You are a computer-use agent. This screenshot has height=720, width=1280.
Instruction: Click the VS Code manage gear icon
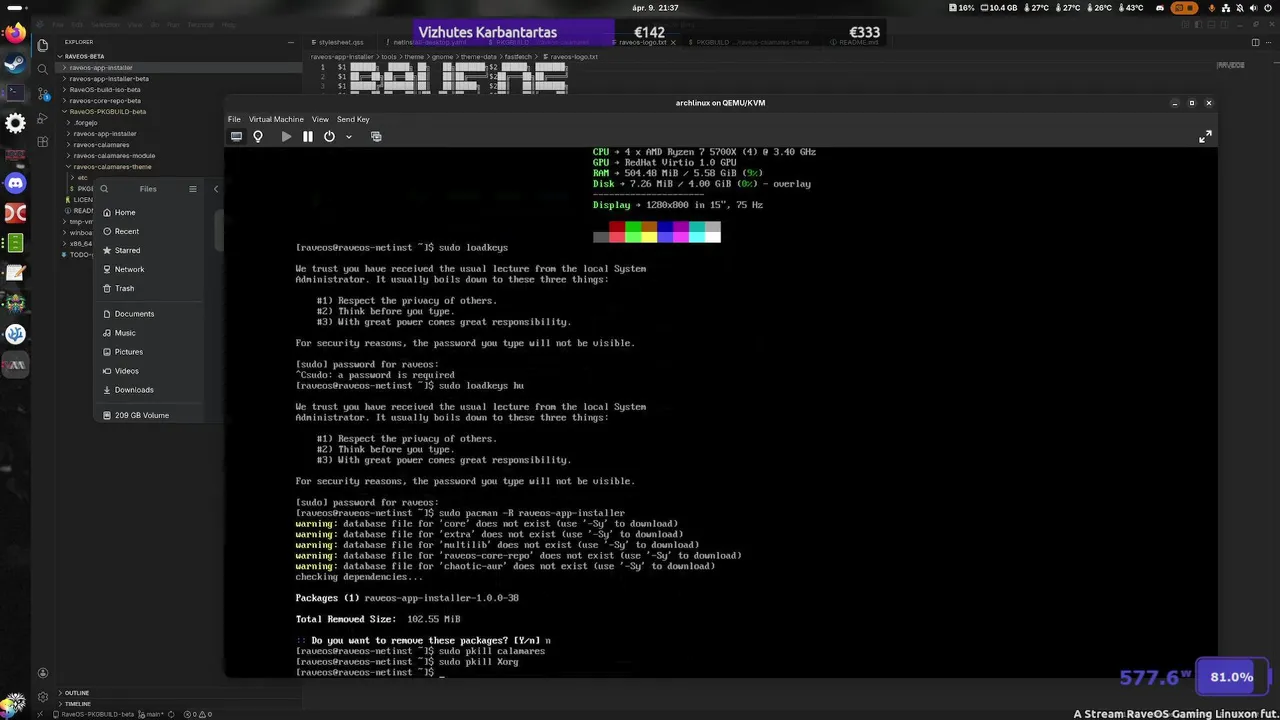[x=42, y=697]
